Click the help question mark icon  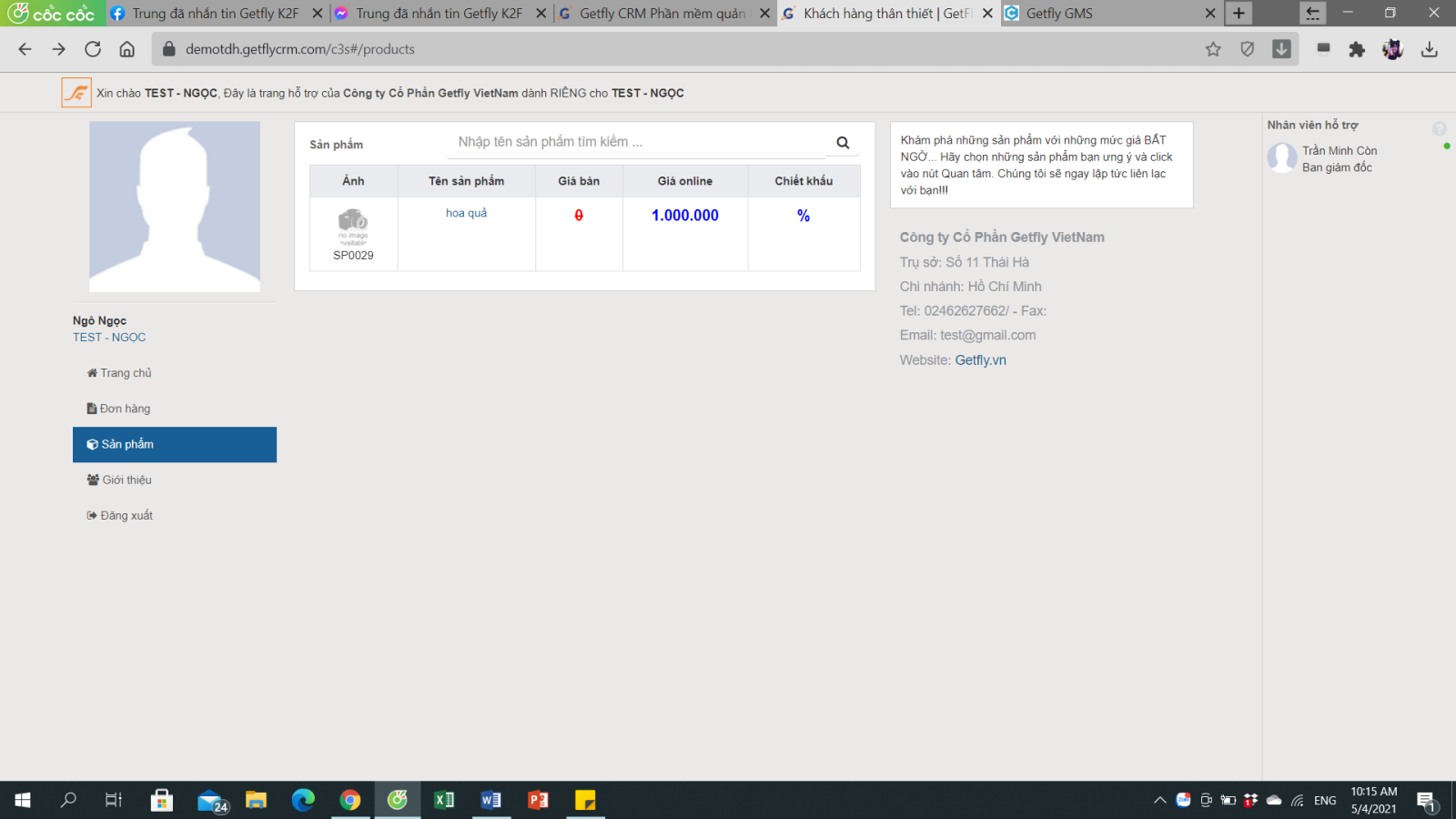1439,129
